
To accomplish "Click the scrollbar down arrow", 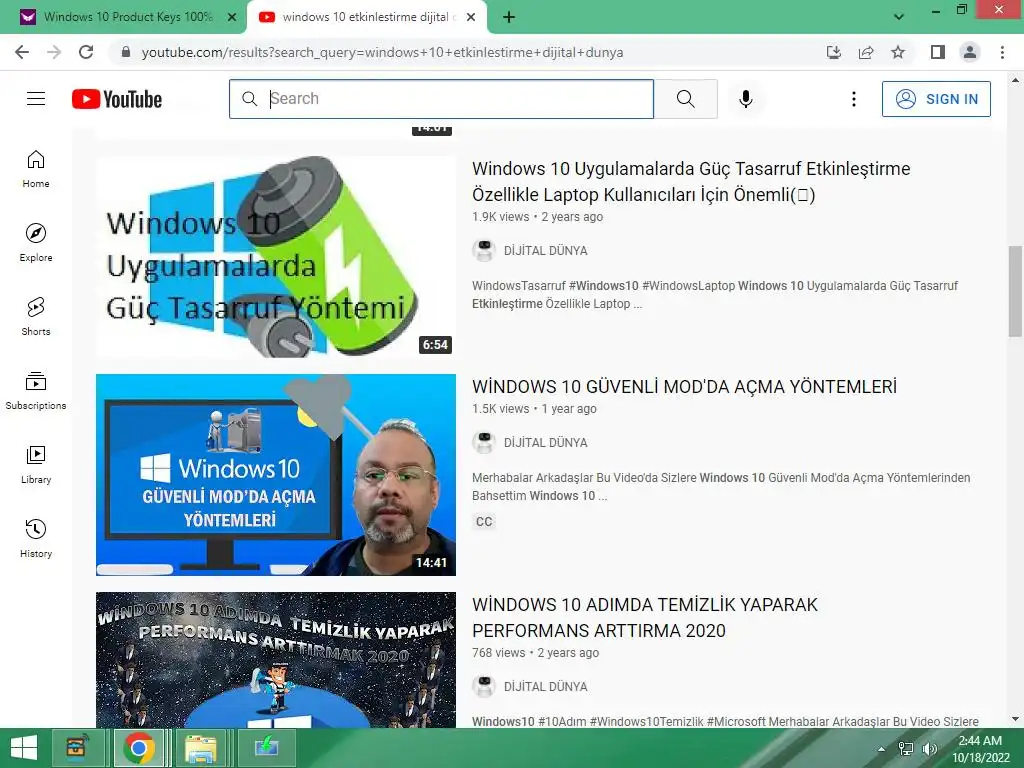I will [1015, 719].
